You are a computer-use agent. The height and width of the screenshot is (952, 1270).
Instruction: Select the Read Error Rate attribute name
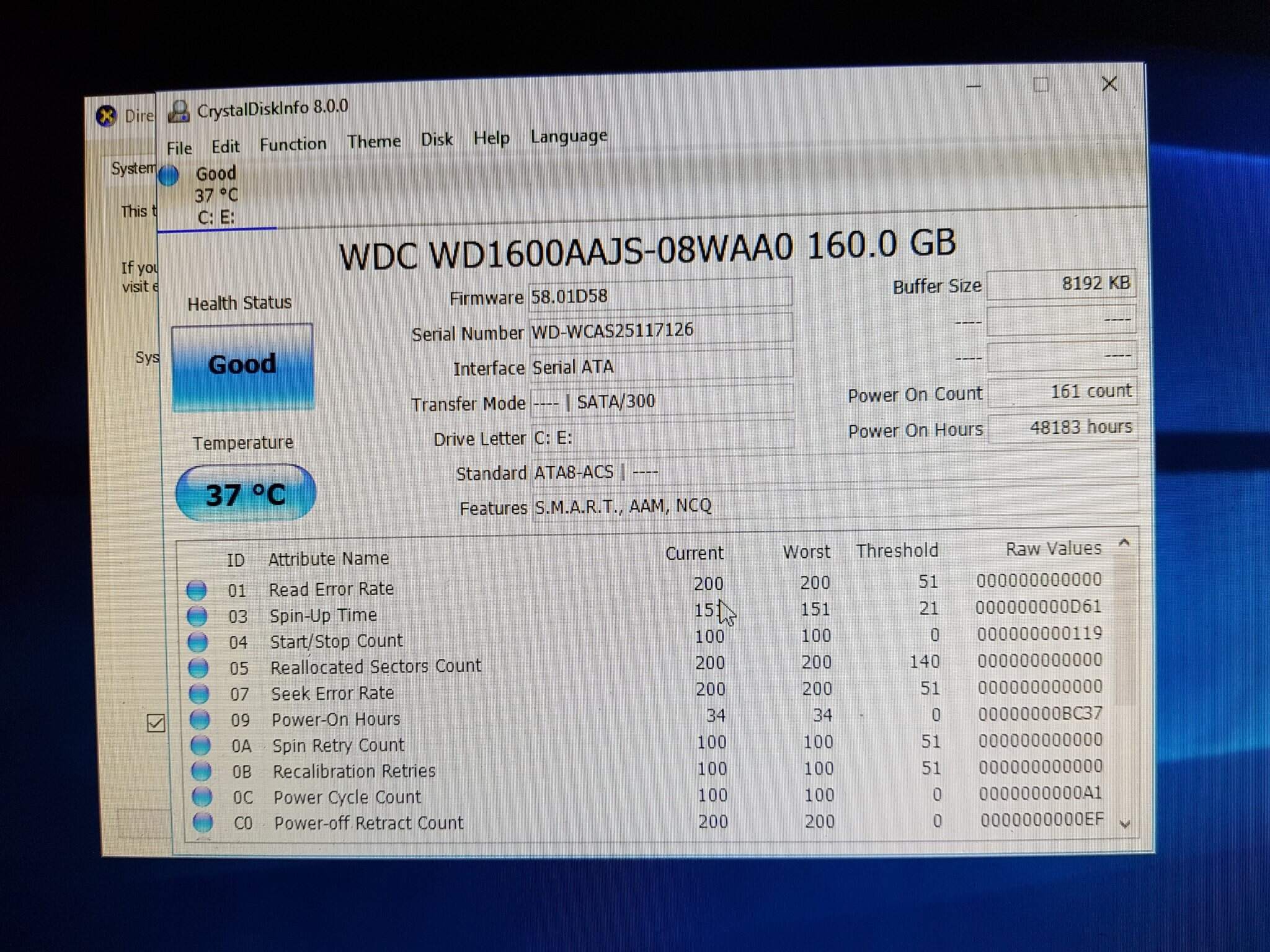coord(331,589)
